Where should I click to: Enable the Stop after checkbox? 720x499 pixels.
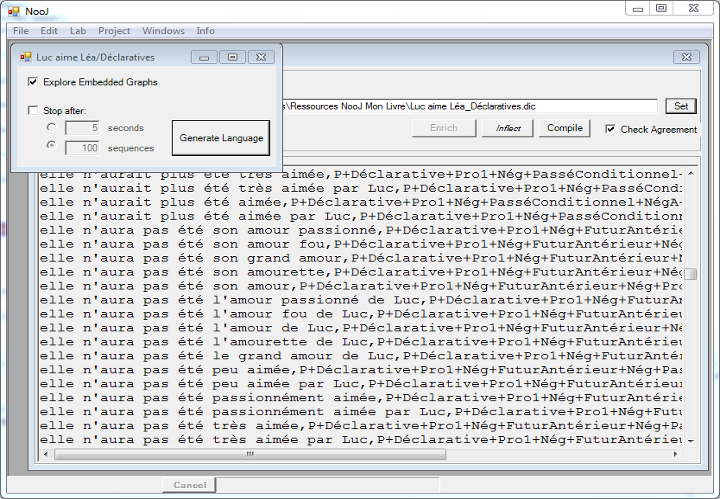33,111
